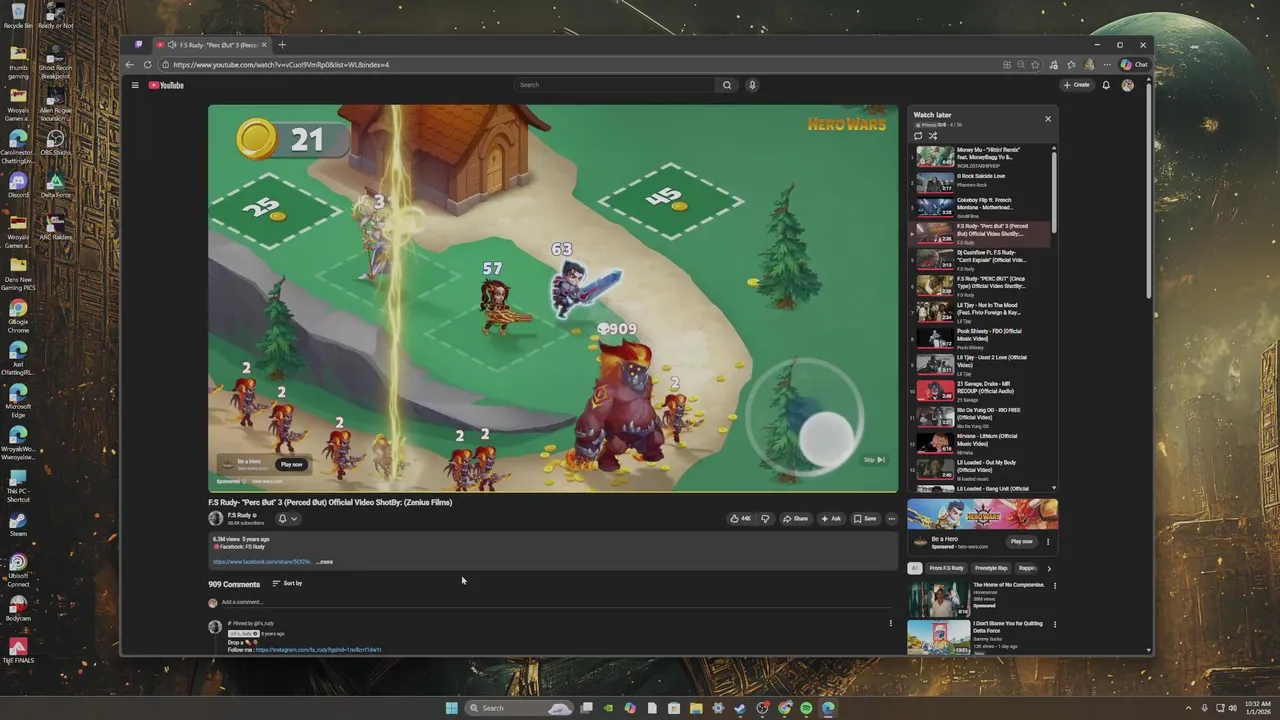Open Discord desktop shortcut
This screenshot has height=720, width=1280.
18,185
